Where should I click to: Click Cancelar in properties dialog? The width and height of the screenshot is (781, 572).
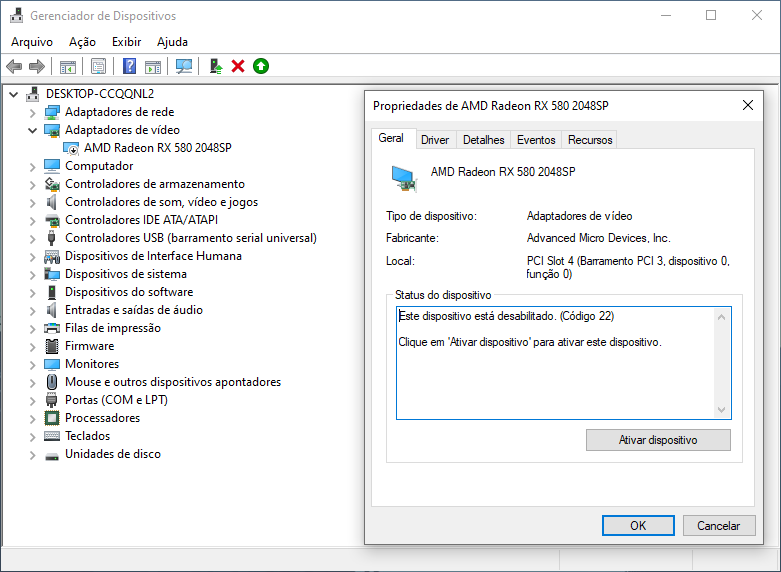719,526
